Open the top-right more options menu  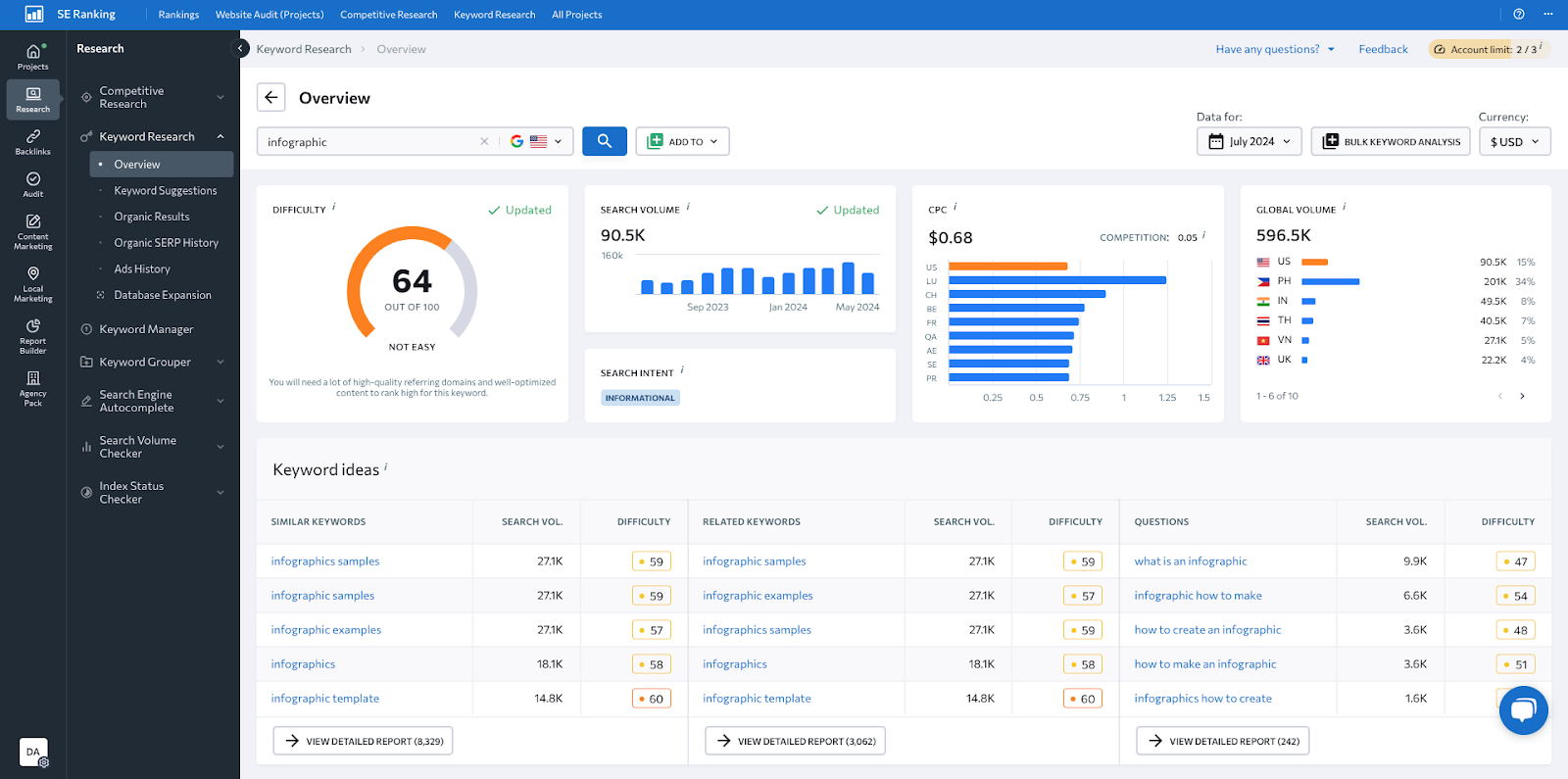[x=1548, y=14]
